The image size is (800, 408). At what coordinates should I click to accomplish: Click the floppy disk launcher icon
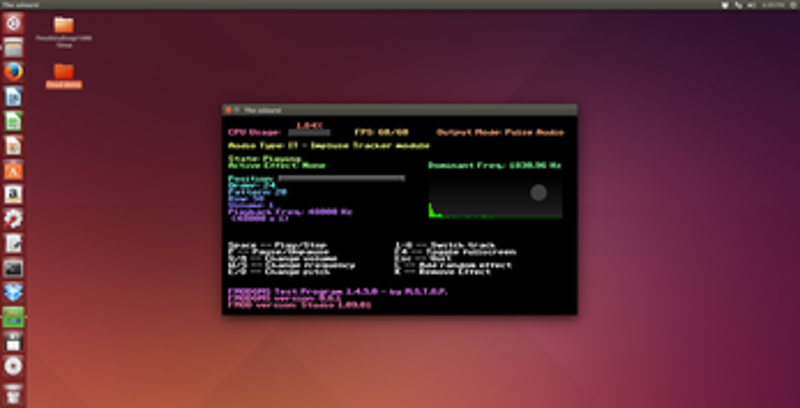click(x=13, y=342)
